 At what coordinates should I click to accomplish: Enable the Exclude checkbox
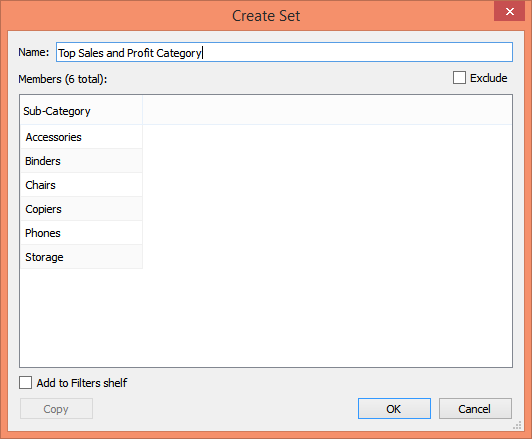[x=459, y=78]
